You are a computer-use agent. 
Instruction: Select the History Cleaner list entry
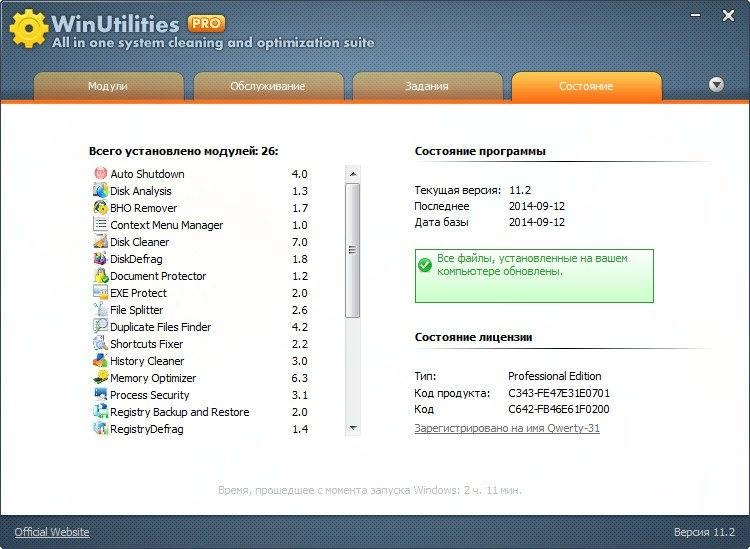201,361
